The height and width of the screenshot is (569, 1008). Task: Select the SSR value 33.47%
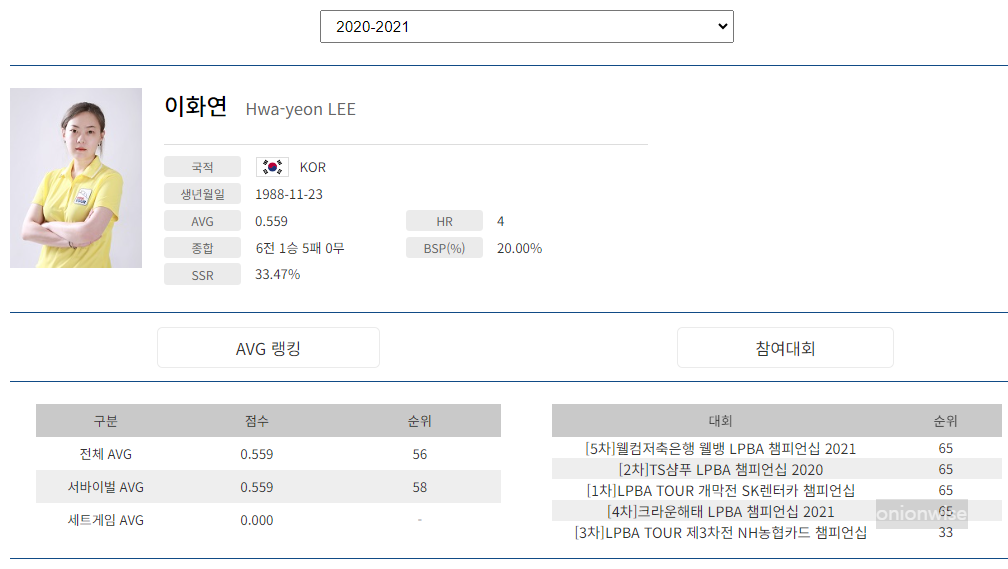(278, 275)
